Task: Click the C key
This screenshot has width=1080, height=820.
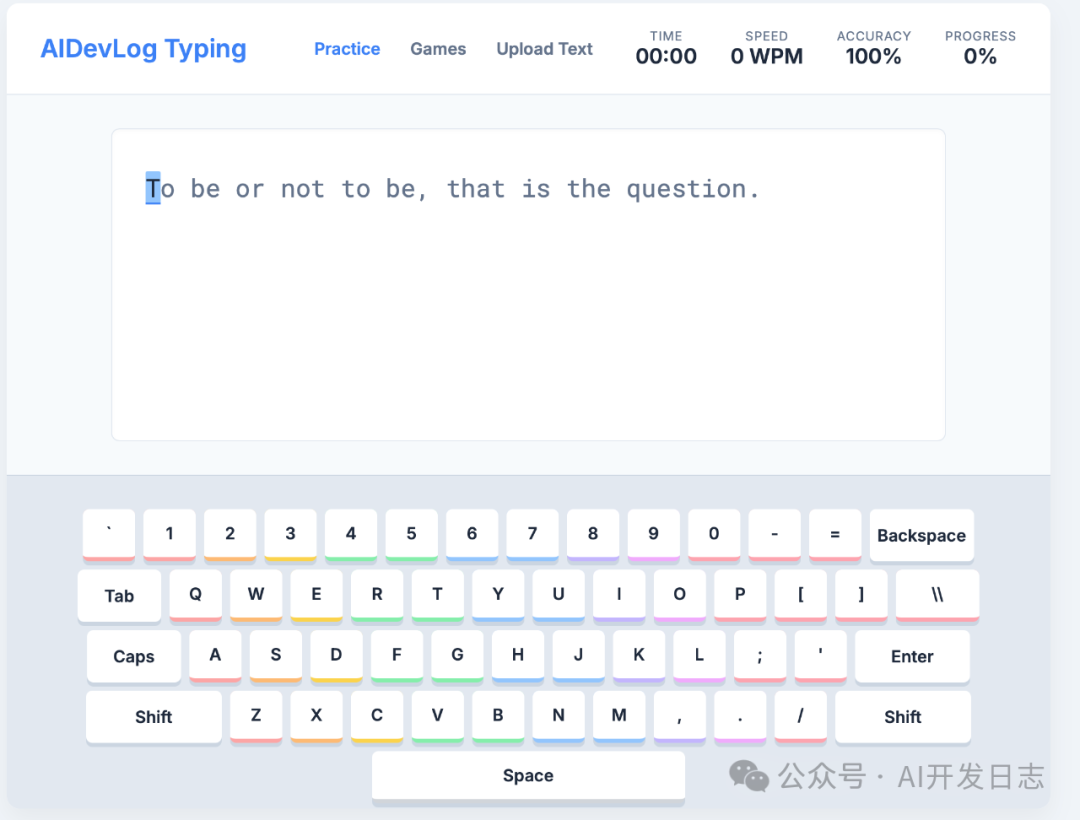Action: (x=377, y=717)
